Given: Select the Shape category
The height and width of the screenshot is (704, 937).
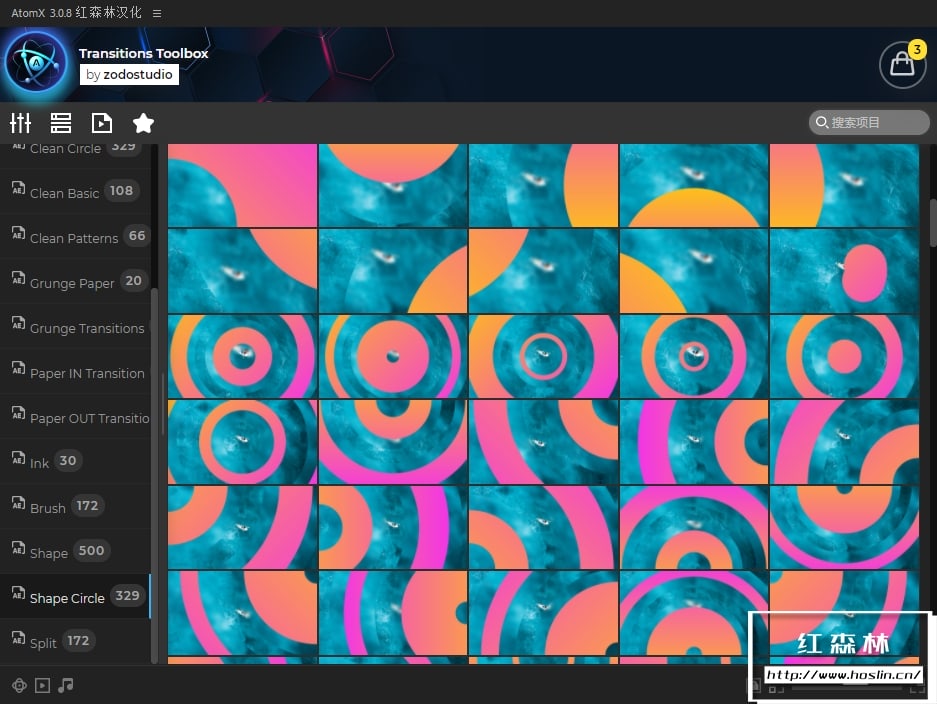Looking at the screenshot, I should [75, 551].
